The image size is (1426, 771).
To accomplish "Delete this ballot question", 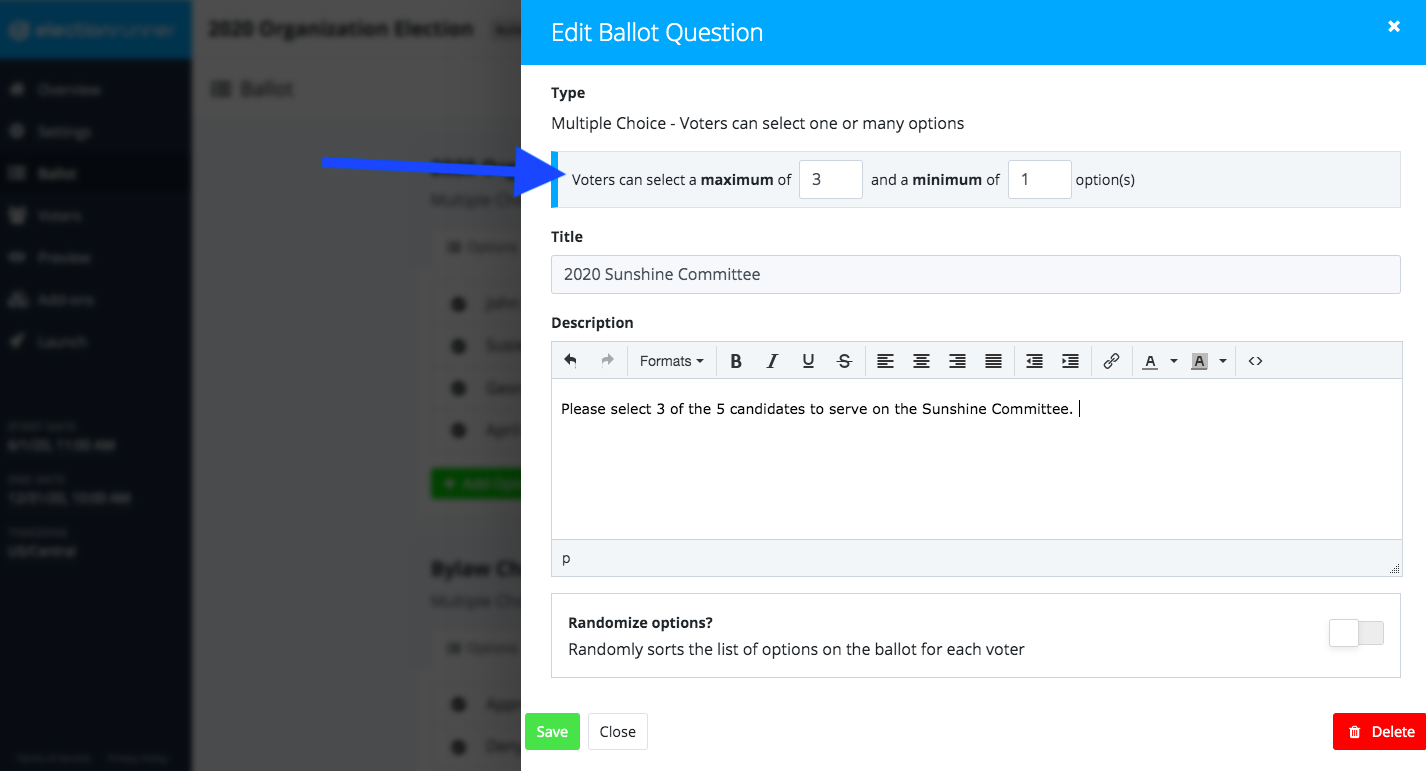I will (1379, 732).
